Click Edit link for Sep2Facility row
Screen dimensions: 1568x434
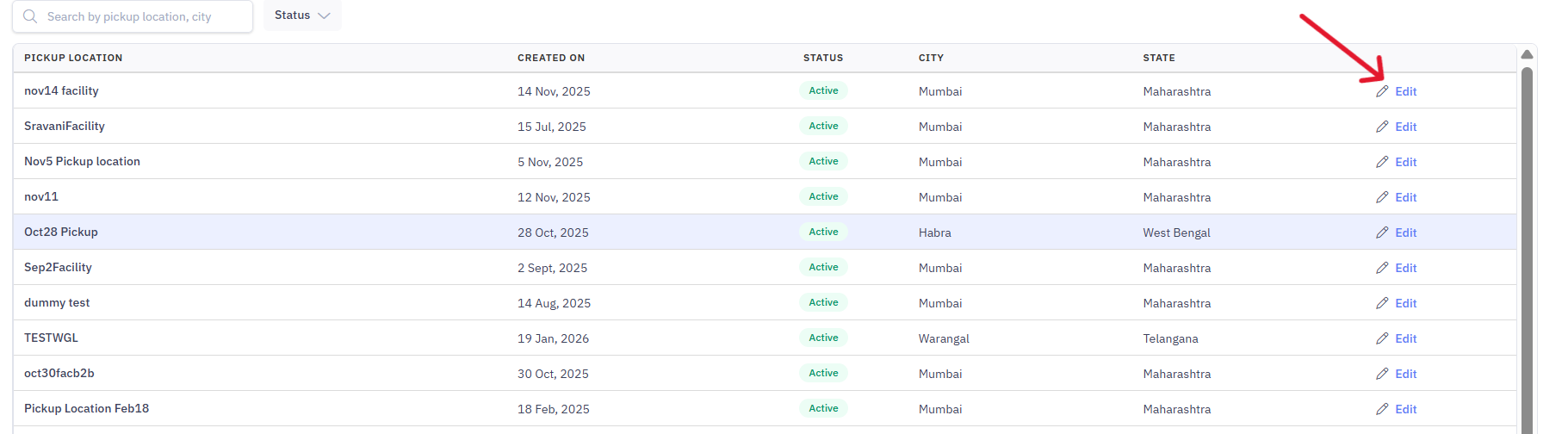click(x=1406, y=268)
